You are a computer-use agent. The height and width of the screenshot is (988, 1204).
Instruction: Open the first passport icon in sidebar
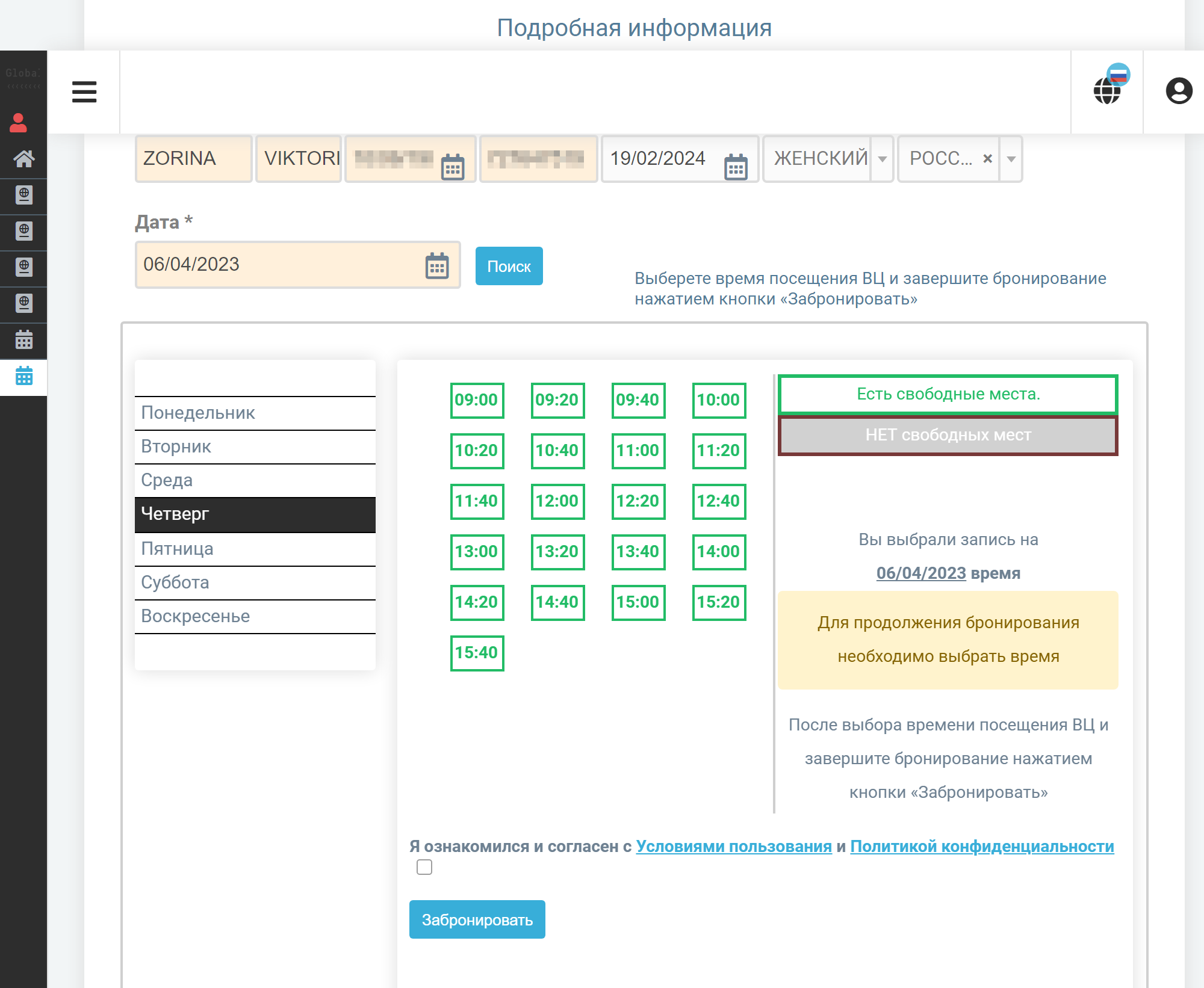coord(24,195)
